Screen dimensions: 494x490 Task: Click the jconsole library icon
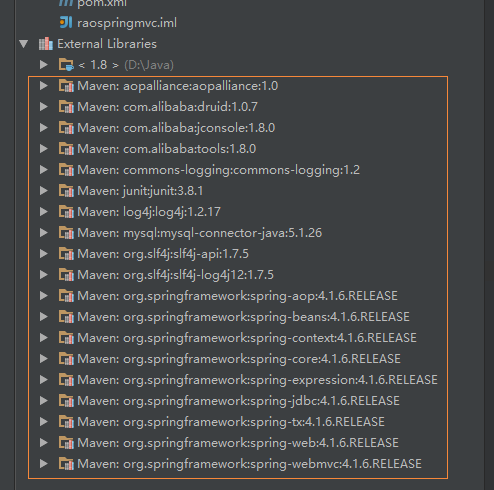pos(66,128)
